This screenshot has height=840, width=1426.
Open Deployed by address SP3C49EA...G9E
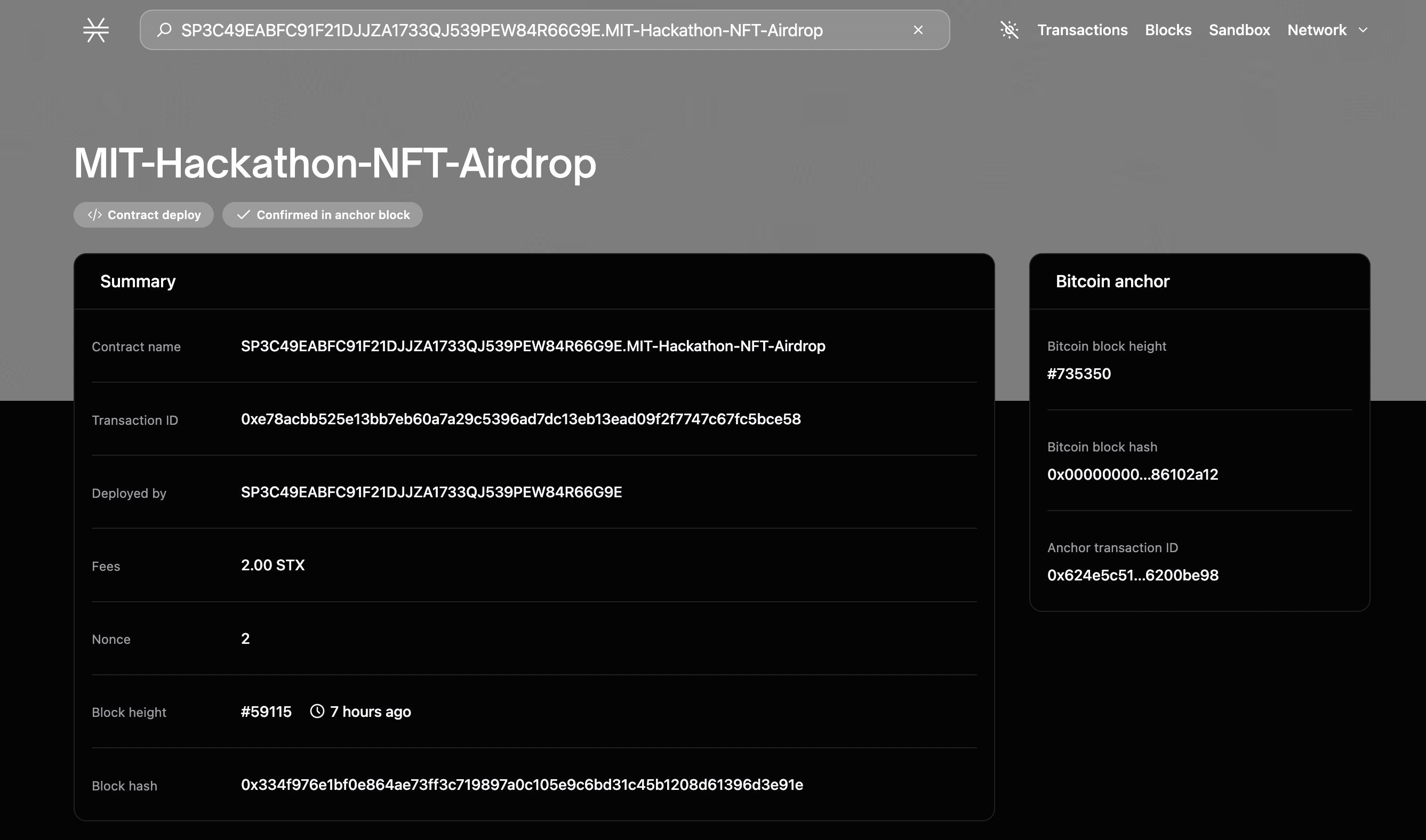coord(431,492)
